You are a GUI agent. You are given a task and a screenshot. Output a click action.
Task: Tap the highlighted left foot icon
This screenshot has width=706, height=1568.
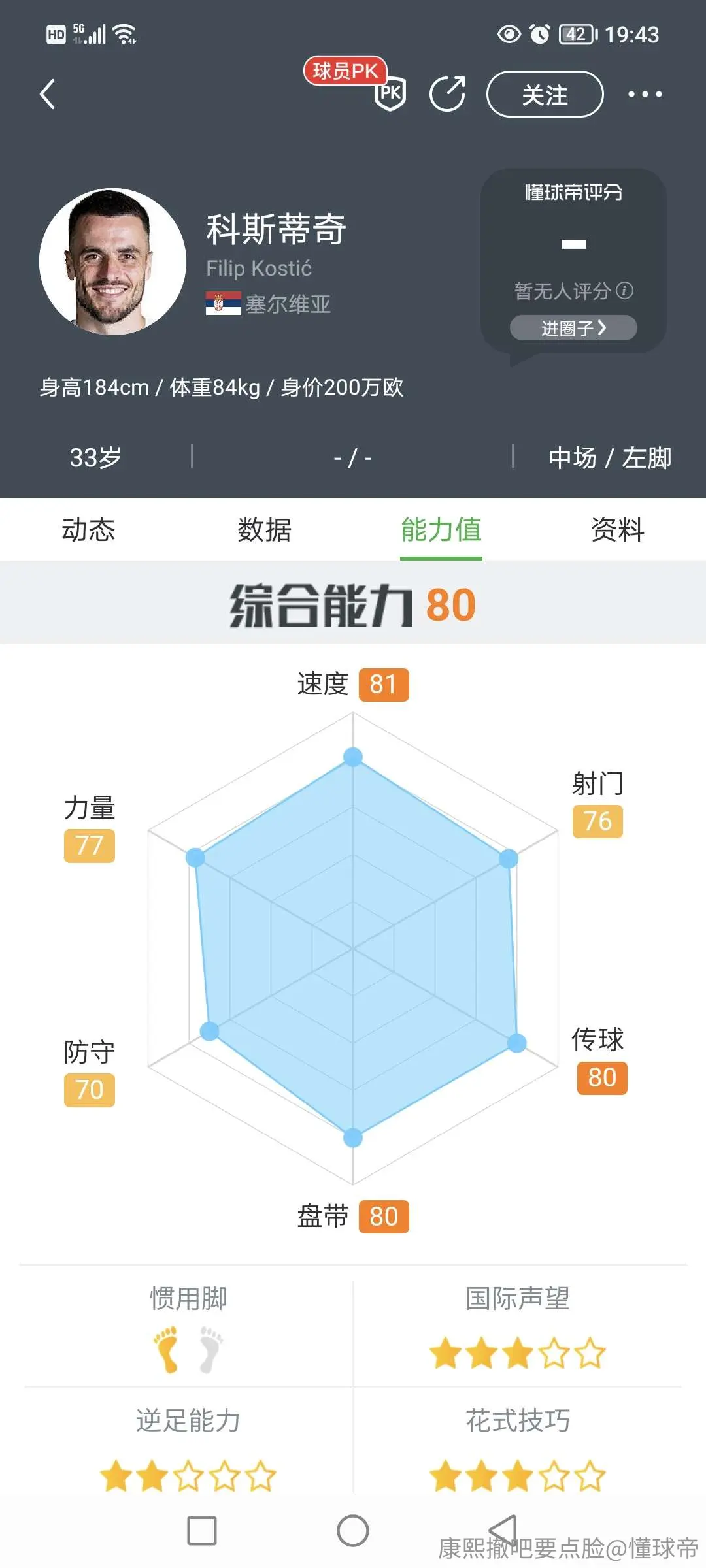coord(166,1349)
